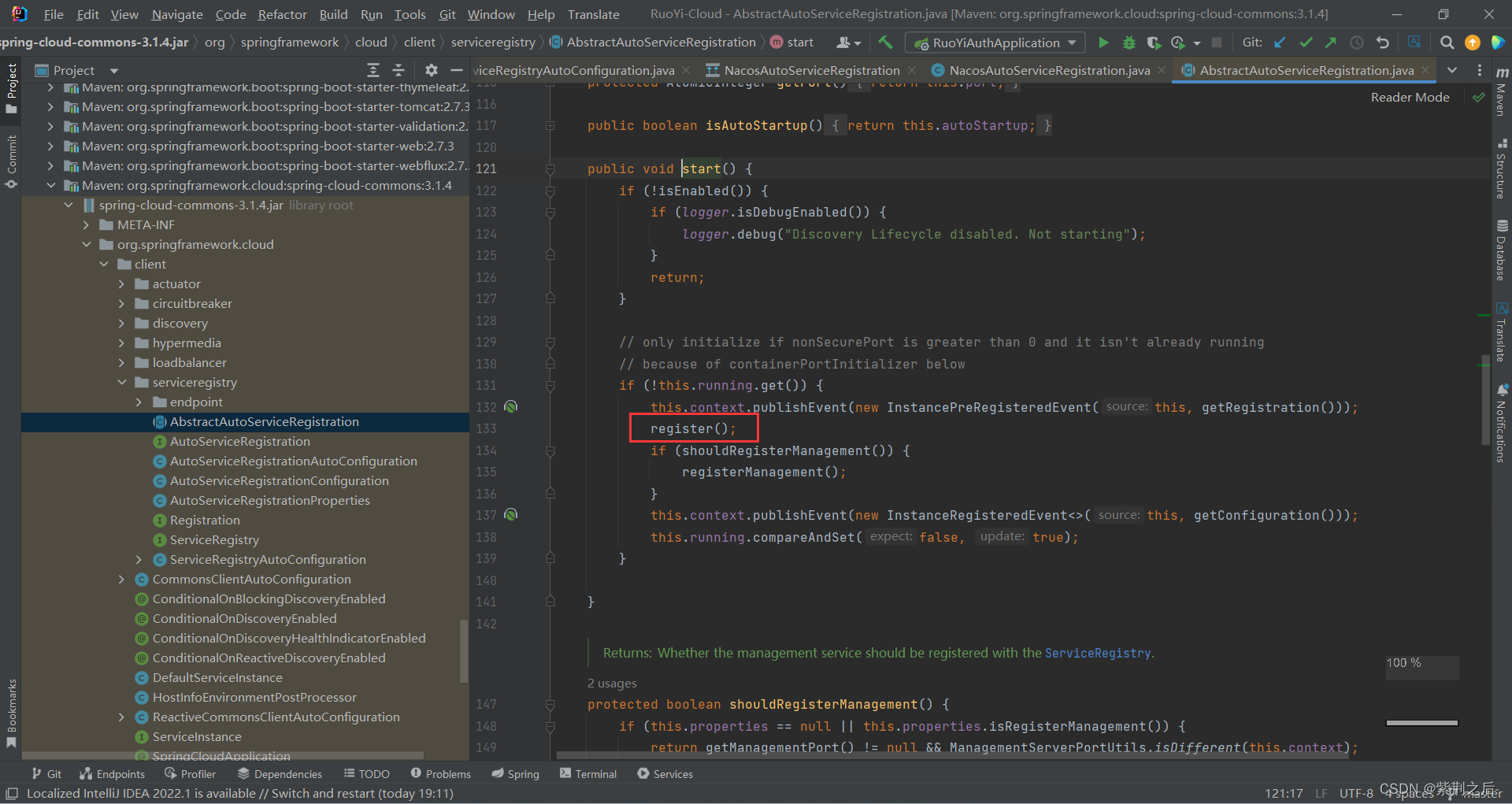Expand ServiceRegistryAutoConfiguration node
Viewport: 1512px width, 804px height.
139,560
